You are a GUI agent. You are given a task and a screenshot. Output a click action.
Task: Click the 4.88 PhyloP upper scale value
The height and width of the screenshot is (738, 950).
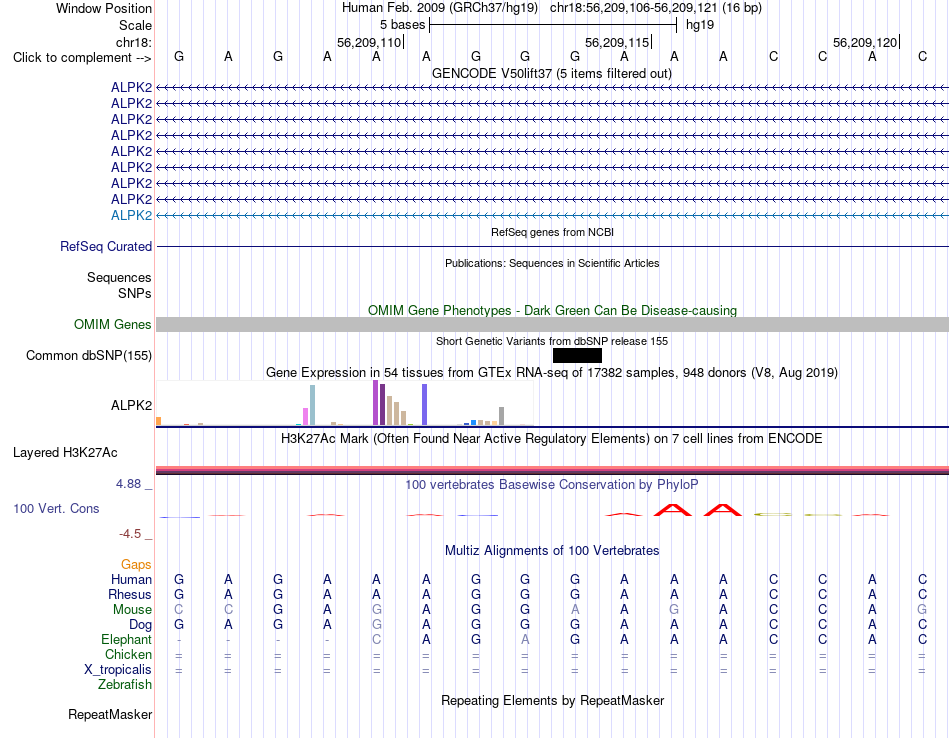[128, 484]
